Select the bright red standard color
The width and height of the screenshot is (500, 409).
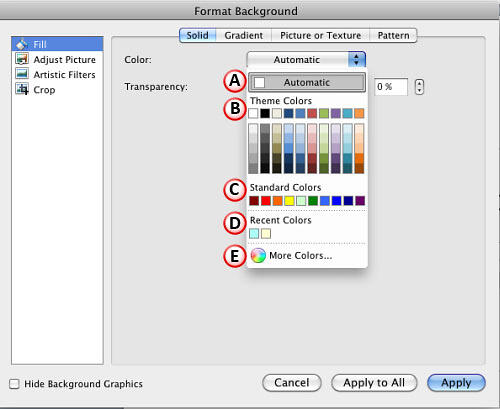click(266, 201)
